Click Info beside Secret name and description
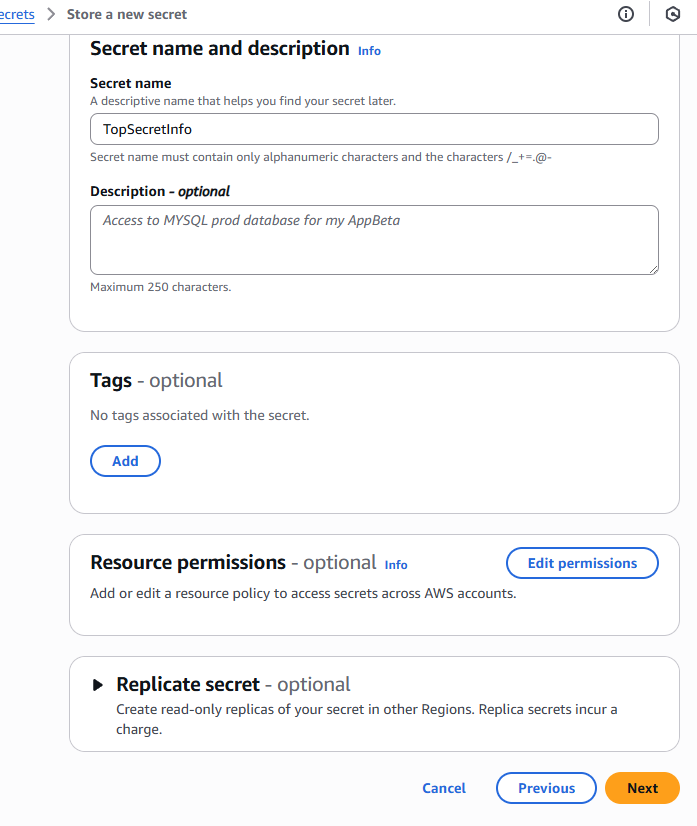Image resolution: width=697 pixels, height=826 pixels. pos(369,50)
